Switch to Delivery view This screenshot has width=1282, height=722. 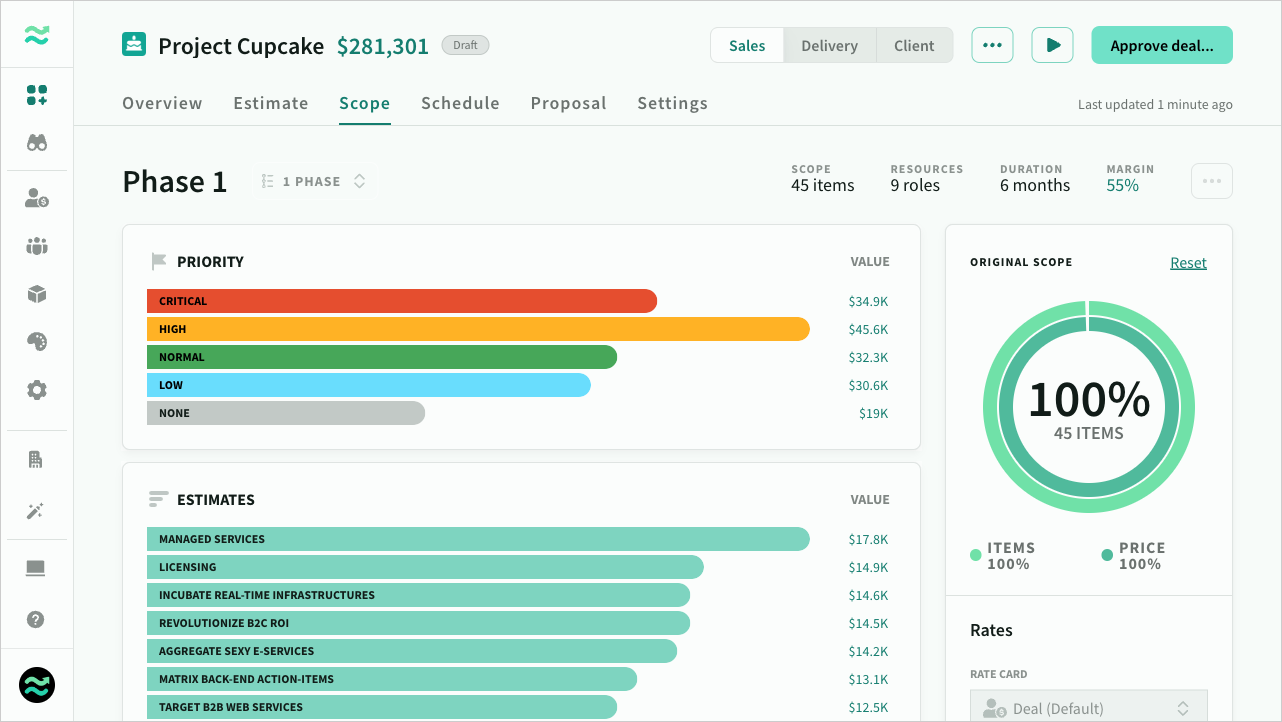(829, 45)
